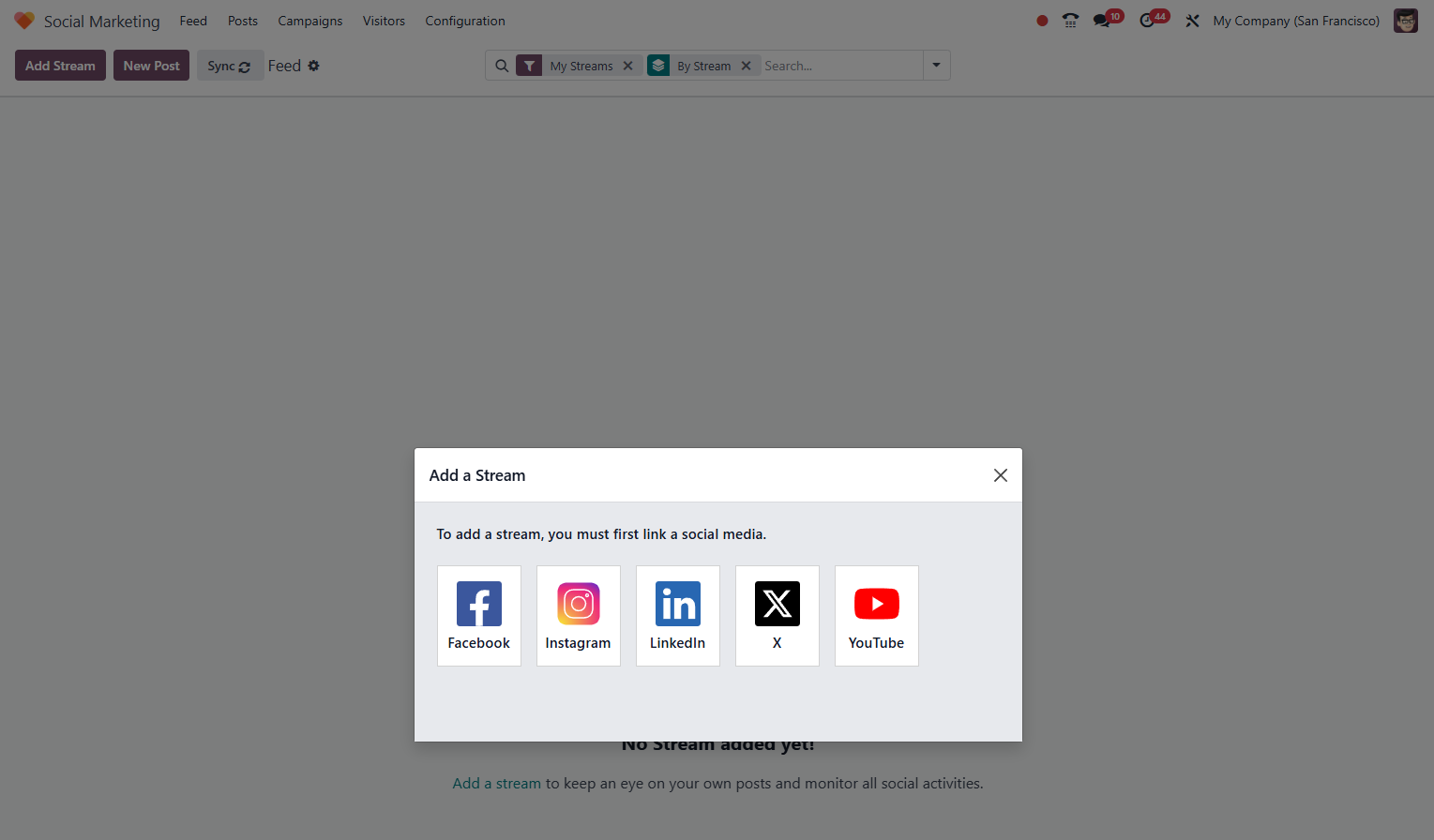1434x840 pixels.
Task: Open the Configuration menu
Action: click(465, 21)
